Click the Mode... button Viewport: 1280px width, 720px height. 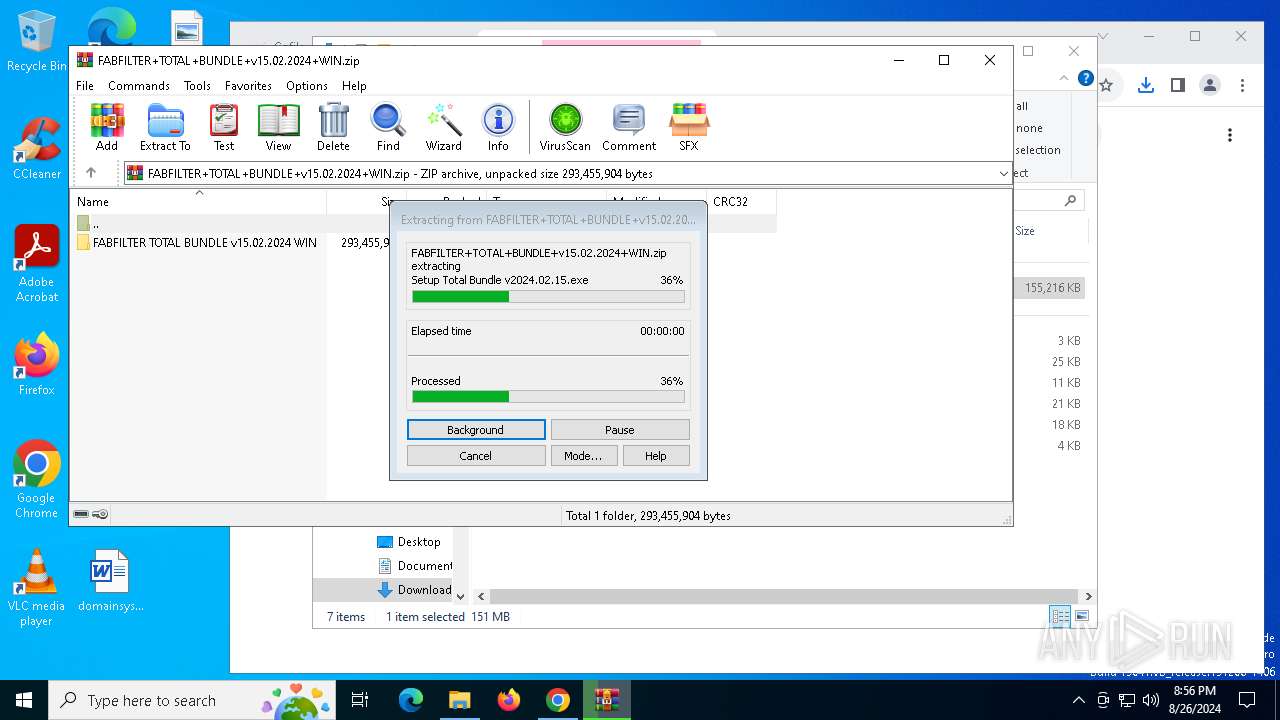click(583, 456)
